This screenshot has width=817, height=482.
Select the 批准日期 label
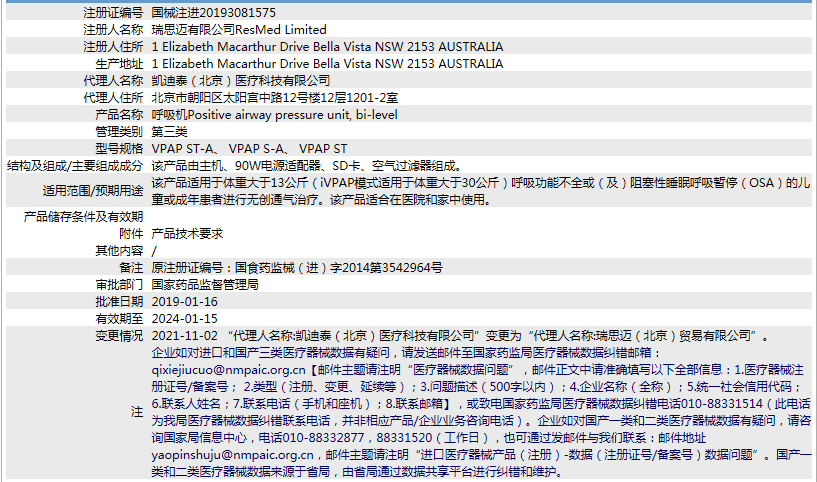click(119, 302)
